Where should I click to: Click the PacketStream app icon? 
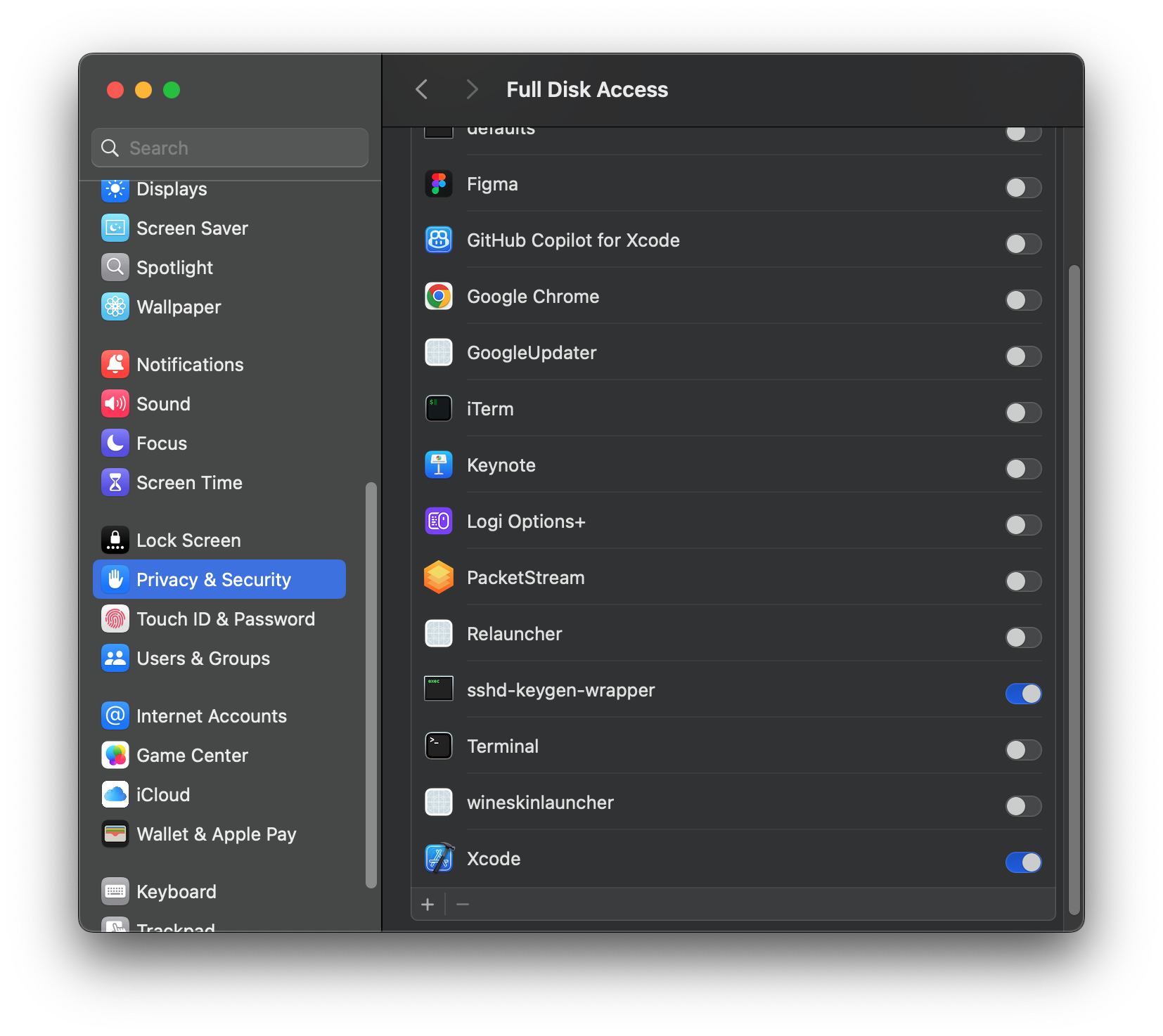pyautogui.click(x=439, y=578)
